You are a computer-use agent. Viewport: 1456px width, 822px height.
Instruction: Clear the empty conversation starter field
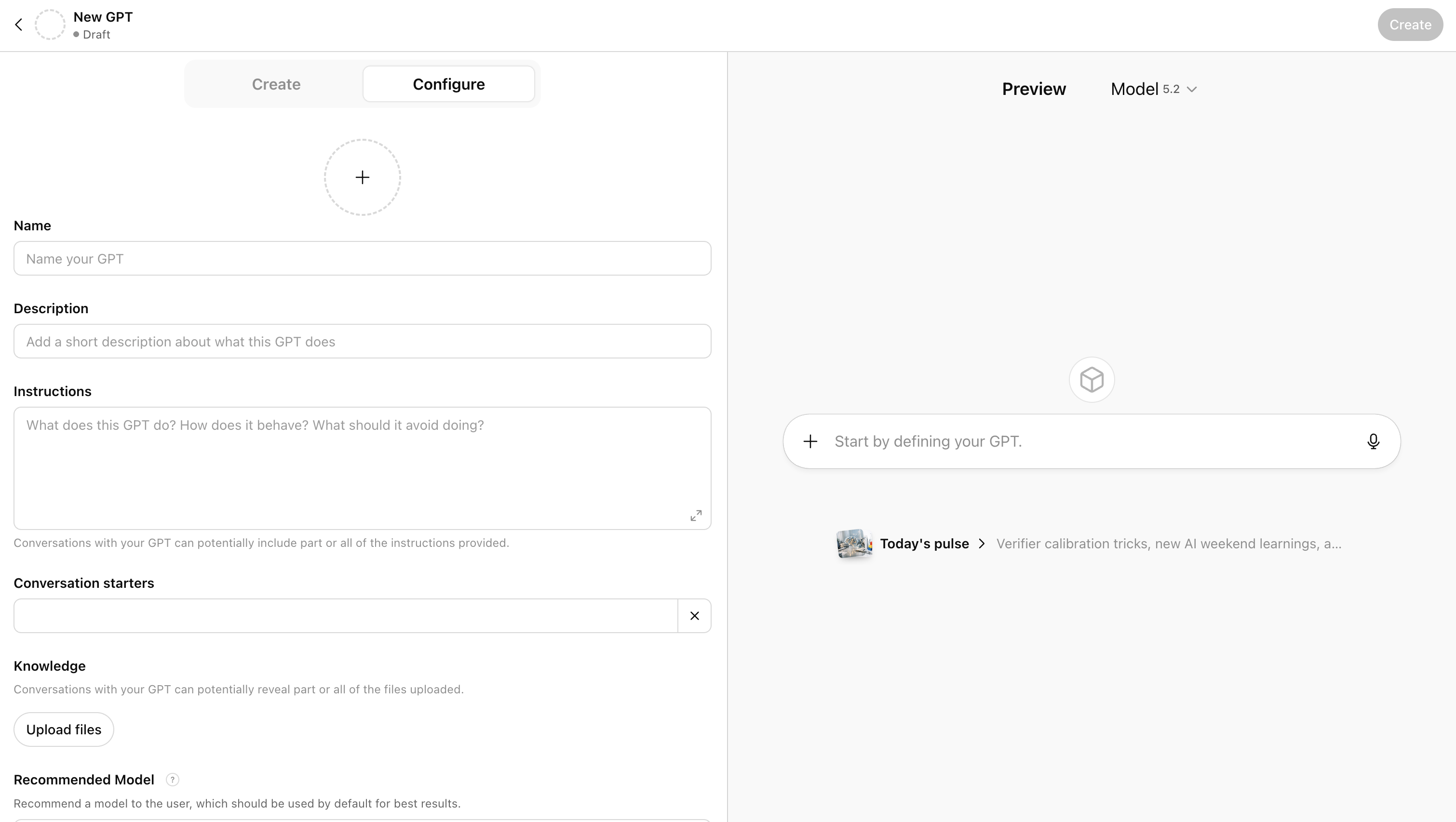(694, 615)
